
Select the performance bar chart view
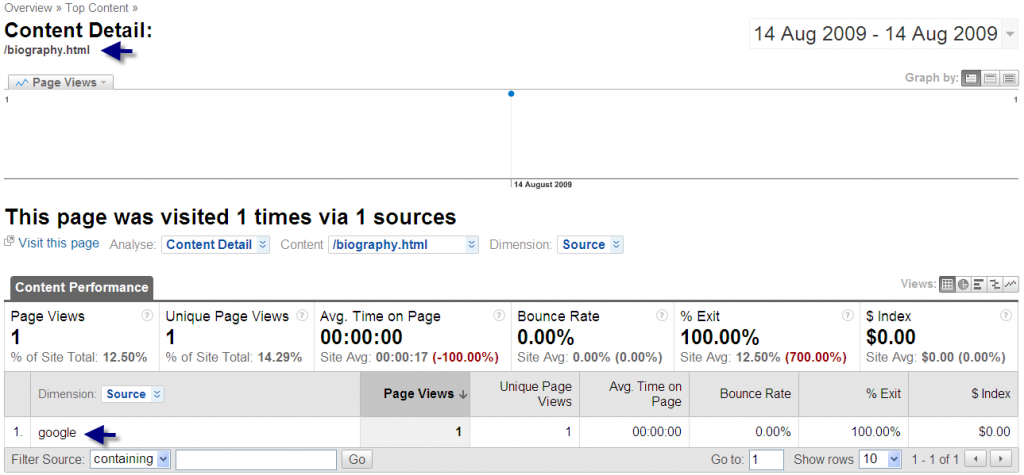click(979, 285)
